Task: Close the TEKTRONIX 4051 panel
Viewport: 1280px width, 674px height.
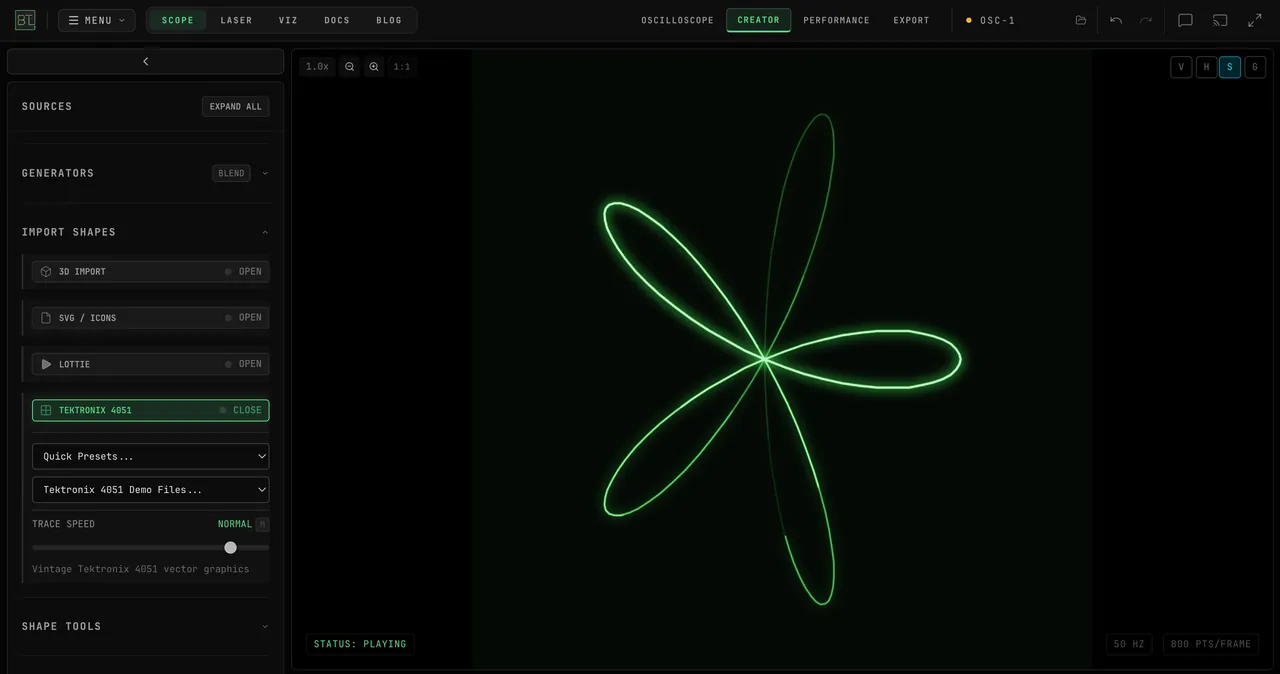Action: (151, 410)
